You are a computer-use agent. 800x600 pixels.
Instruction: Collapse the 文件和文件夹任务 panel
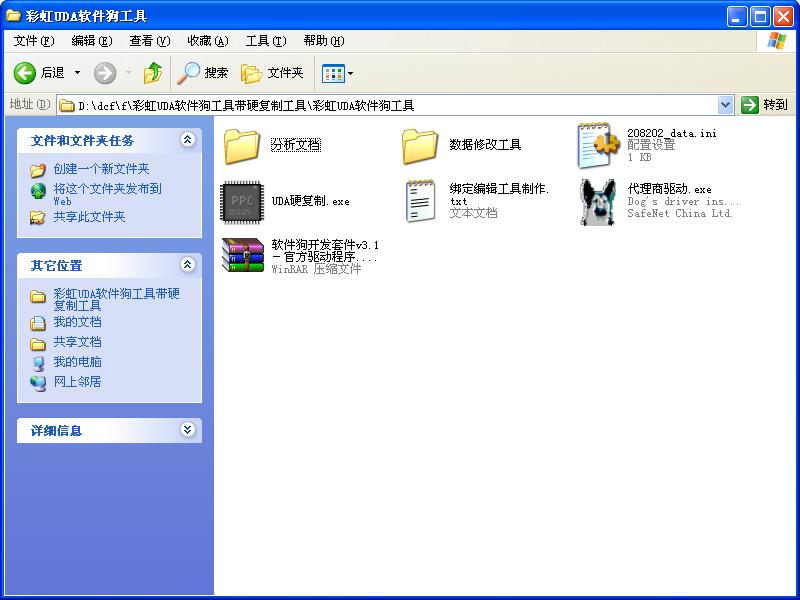click(187, 140)
